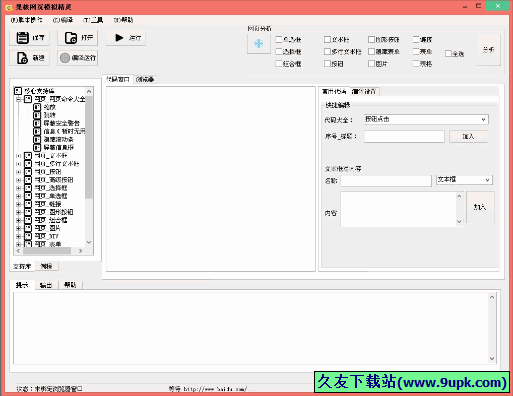Click the second command icon under 网页命令大全

(x=37, y=115)
